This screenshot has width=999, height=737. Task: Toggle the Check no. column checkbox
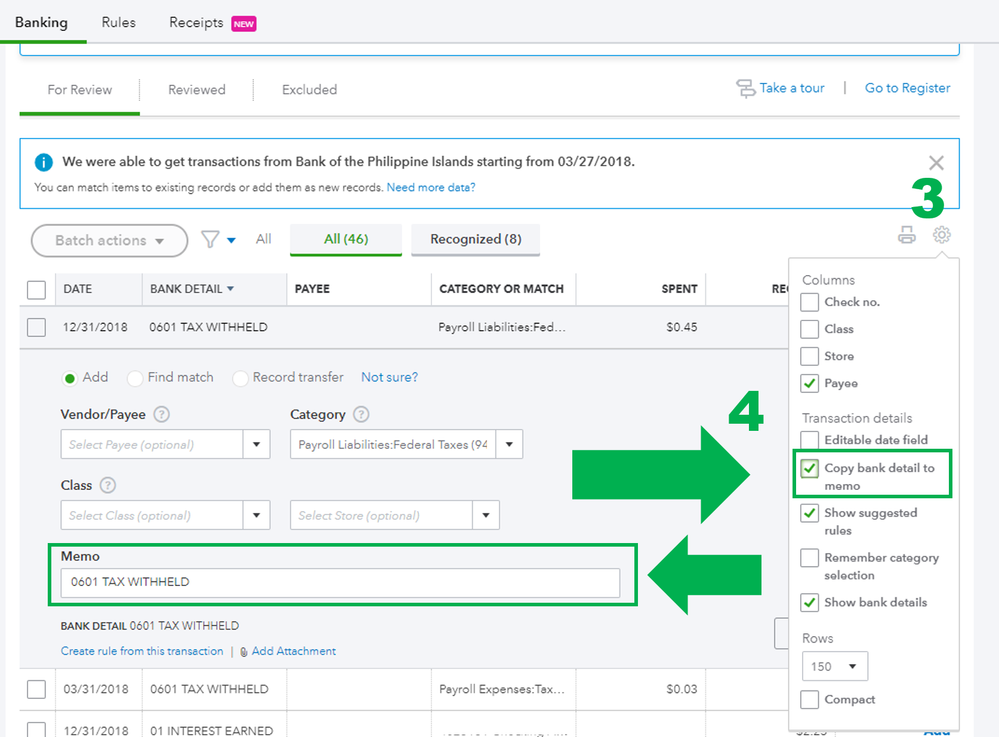point(809,302)
